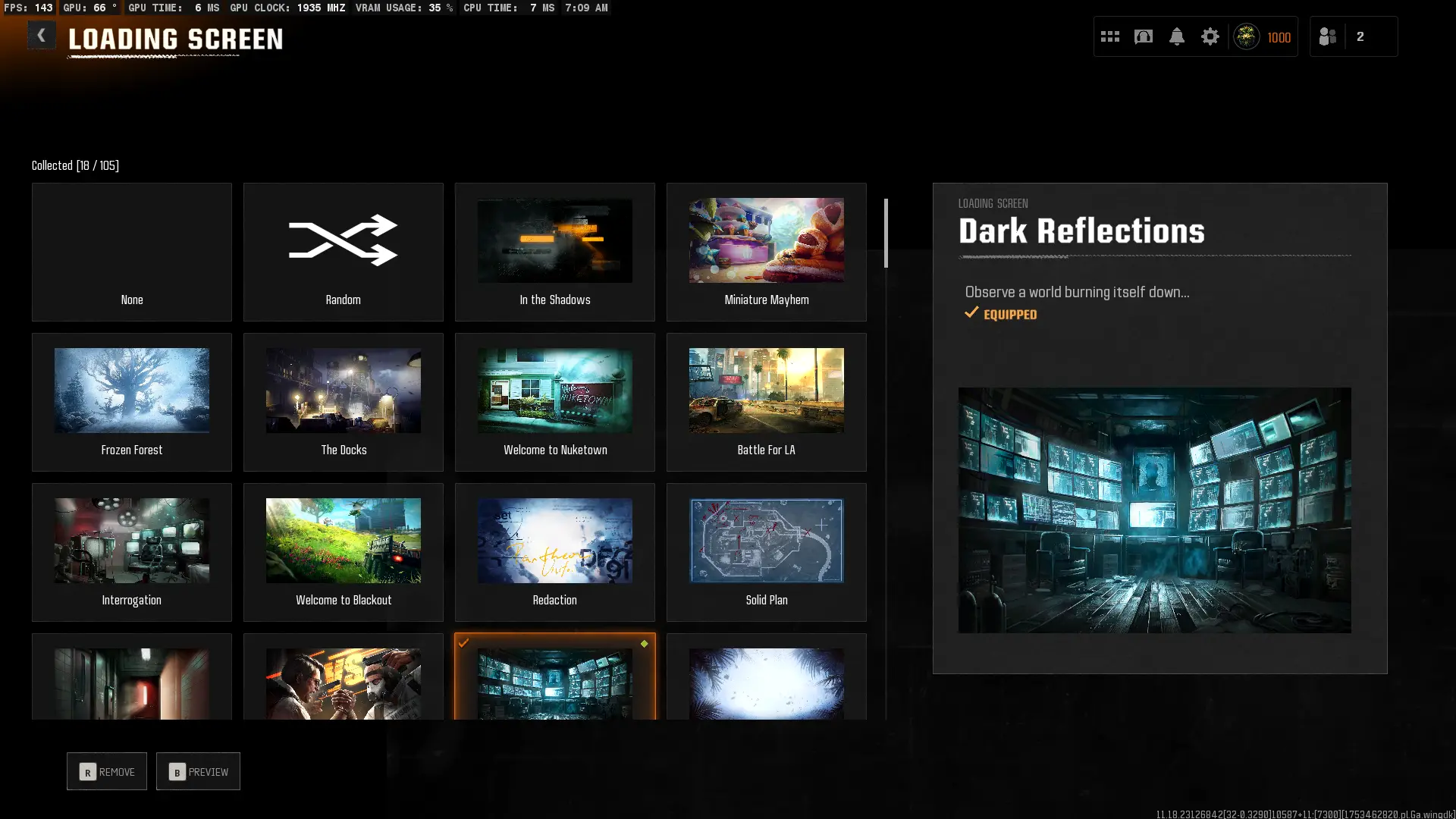Viewport: 1456px width, 819px height.
Task: Click the 1000 COD points emblem
Action: coord(1247,36)
